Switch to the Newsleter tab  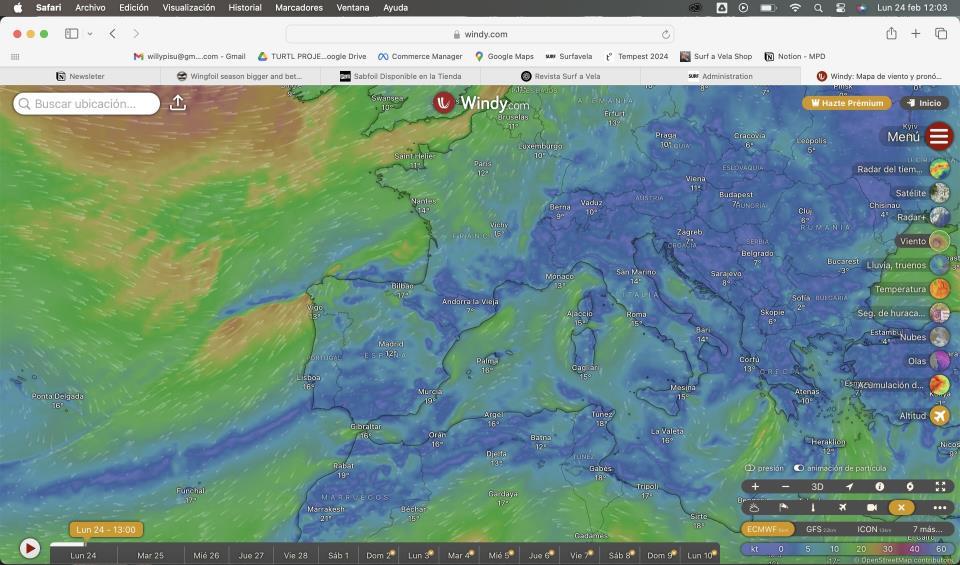pyautogui.click(x=80, y=76)
